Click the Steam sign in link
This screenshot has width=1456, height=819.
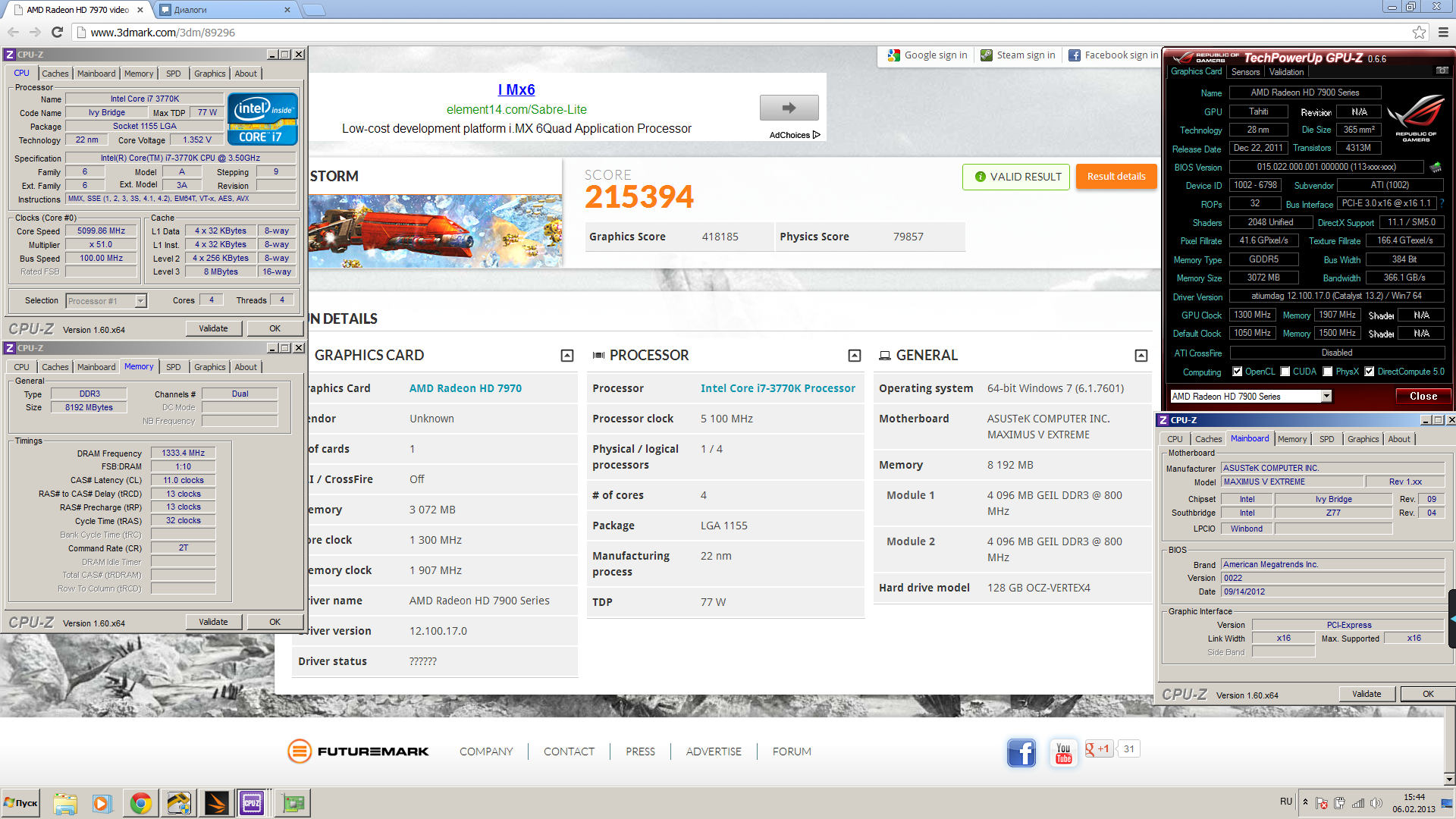(1018, 55)
